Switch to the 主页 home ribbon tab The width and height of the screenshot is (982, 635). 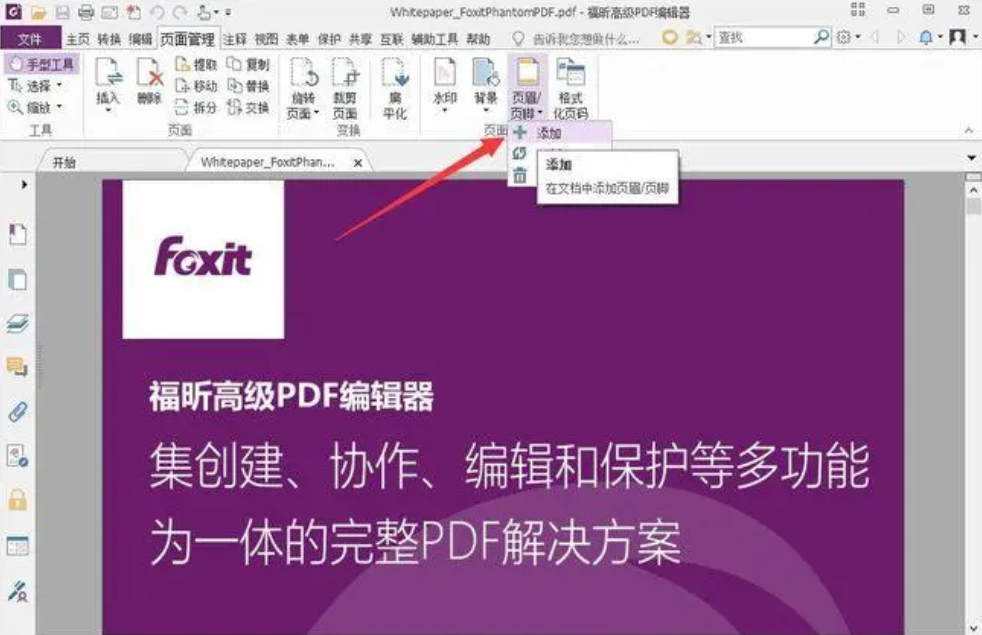78,39
